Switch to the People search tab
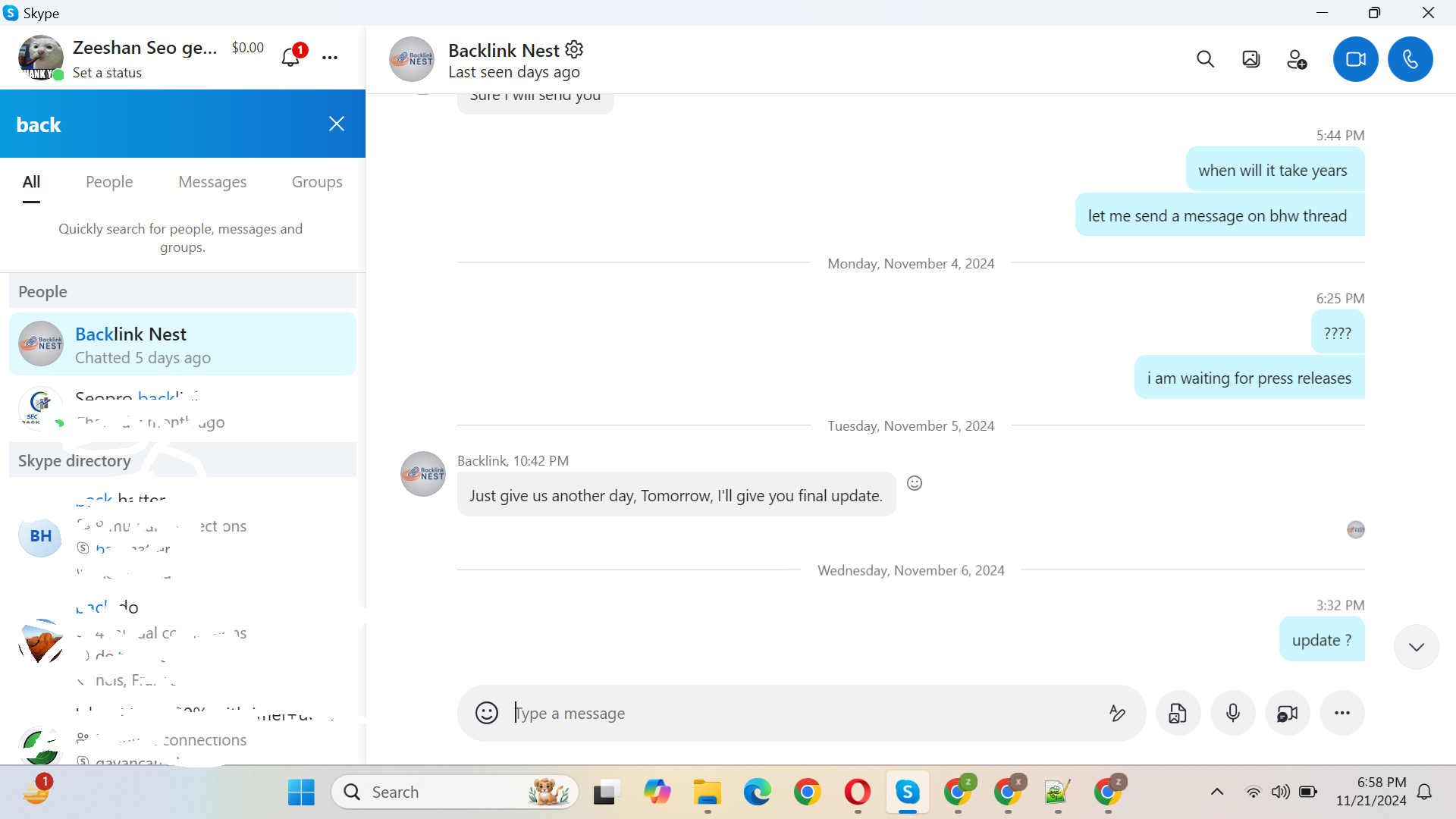The height and width of the screenshot is (819, 1456). pos(109,182)
